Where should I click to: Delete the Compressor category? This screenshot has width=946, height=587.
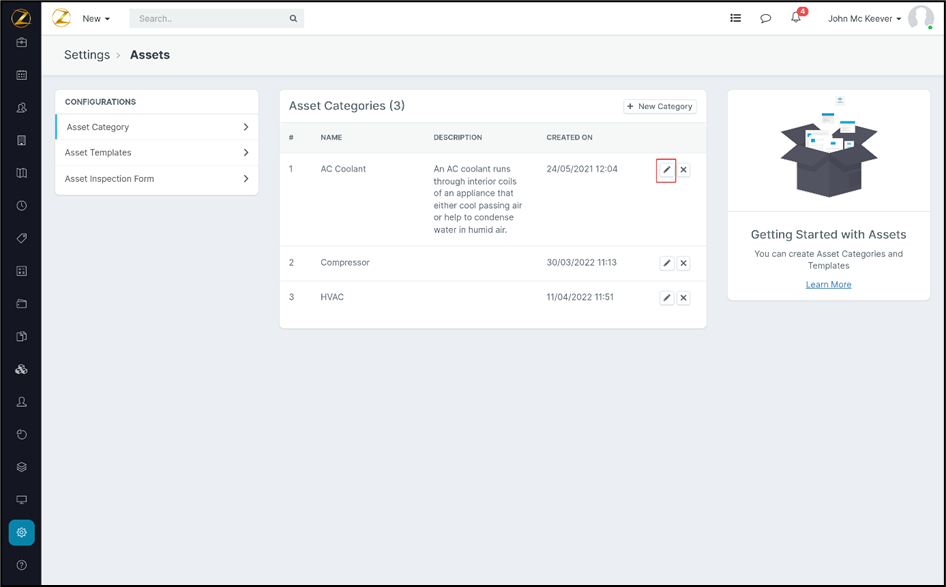pyautogui.click(x=684, y=263)
